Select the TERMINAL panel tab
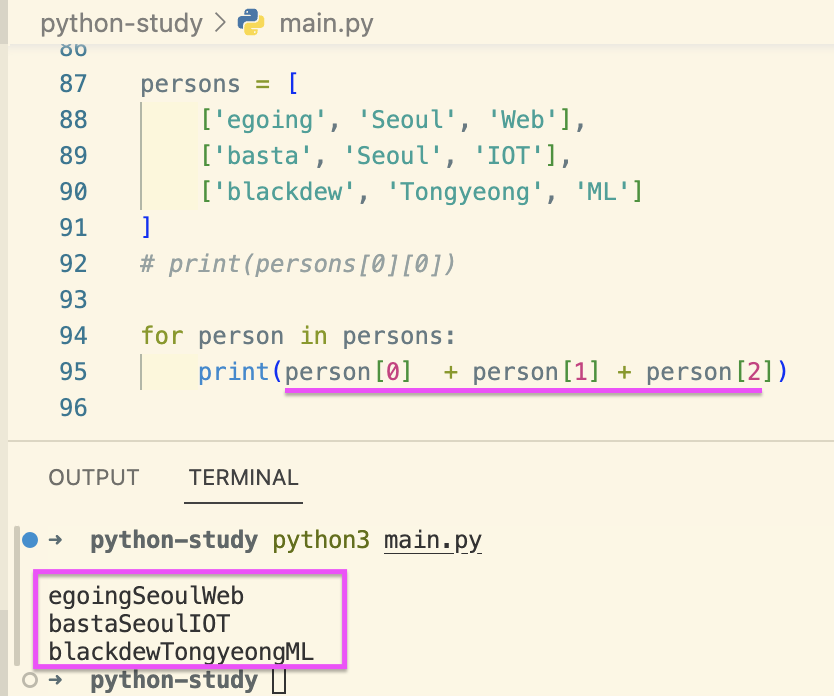834x696 pixels. click(x=244, y=477)
